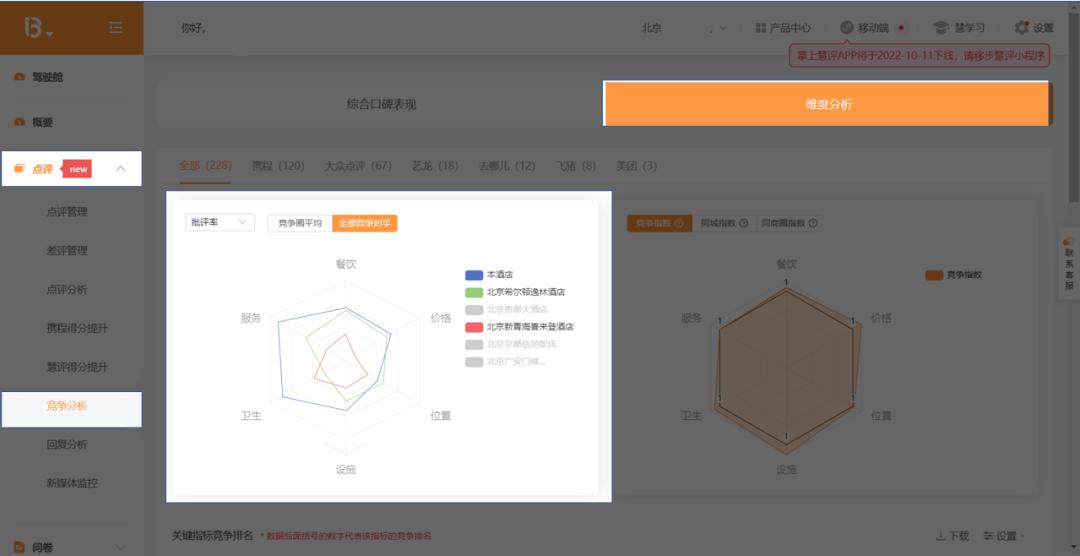Open 携程得分提升 in the sidebar

tap(76, 329)
